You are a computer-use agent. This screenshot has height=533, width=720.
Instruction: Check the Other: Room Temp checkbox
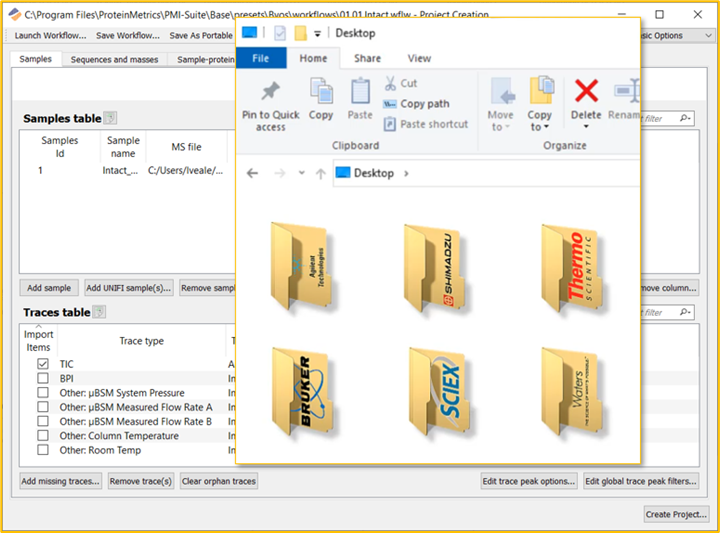tap(43, 450)
